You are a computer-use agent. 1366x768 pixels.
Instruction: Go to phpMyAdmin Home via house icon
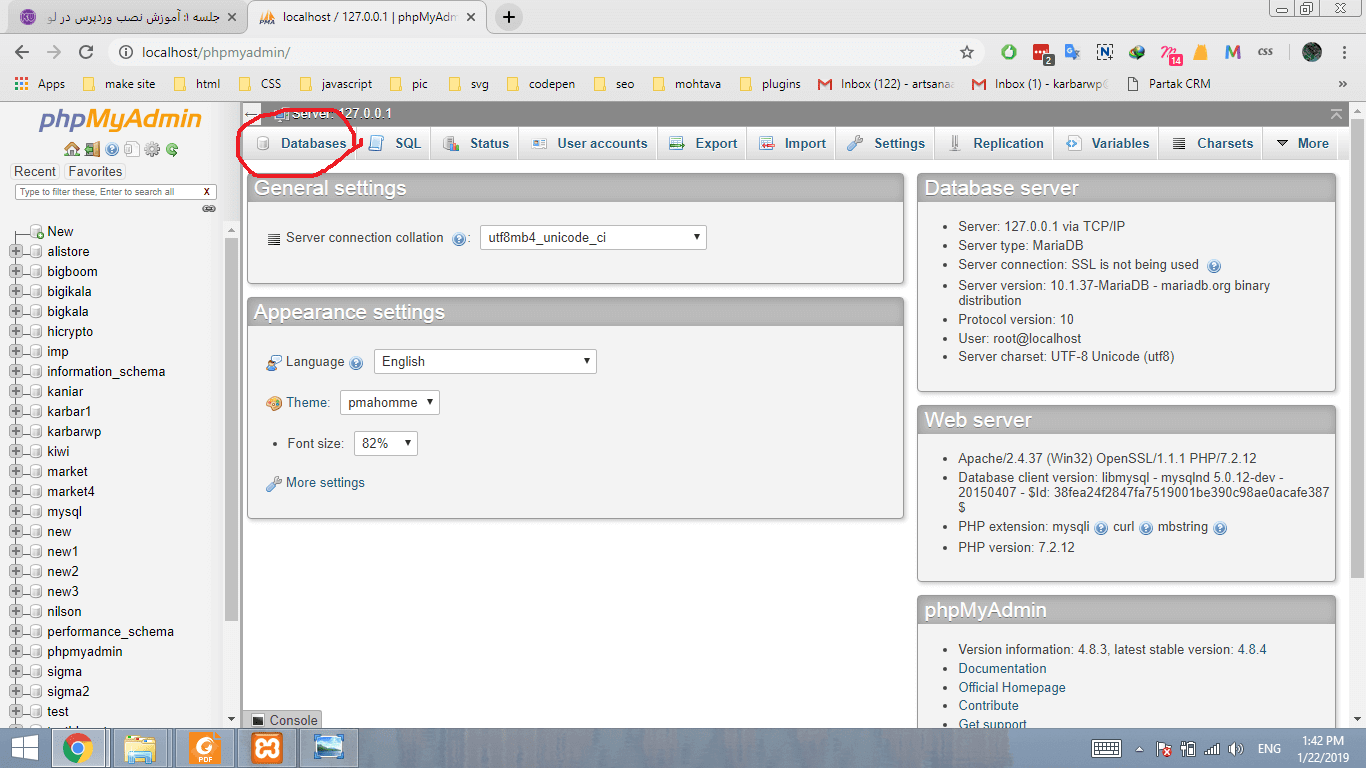pos(71,149)
